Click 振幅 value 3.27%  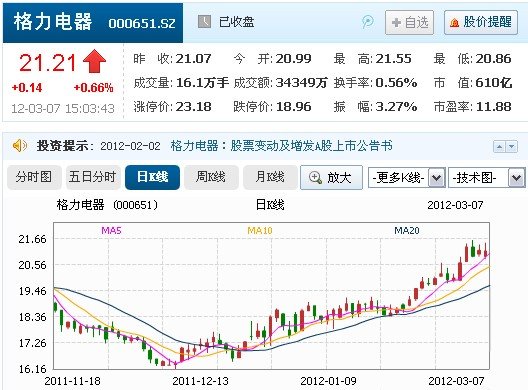coord(396,107)
